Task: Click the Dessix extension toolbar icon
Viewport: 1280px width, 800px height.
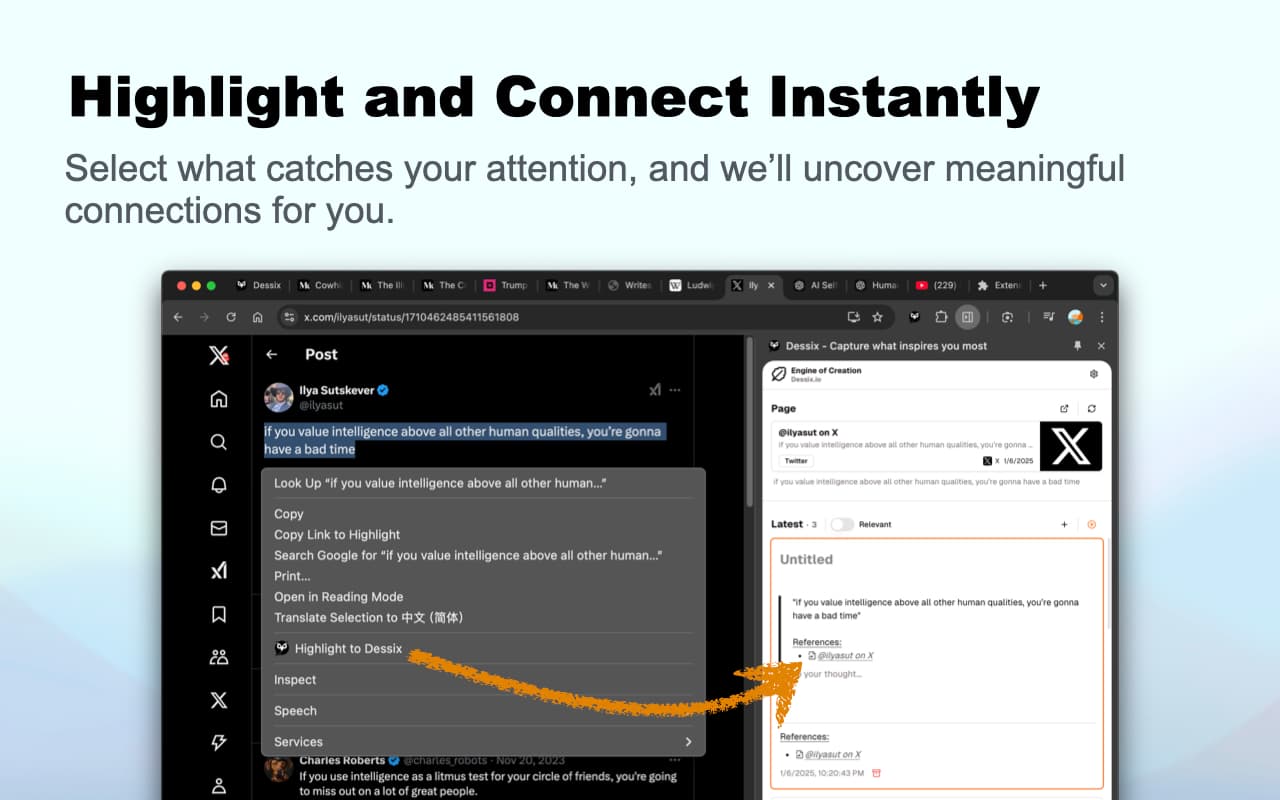Action: (x=914, y=317)
